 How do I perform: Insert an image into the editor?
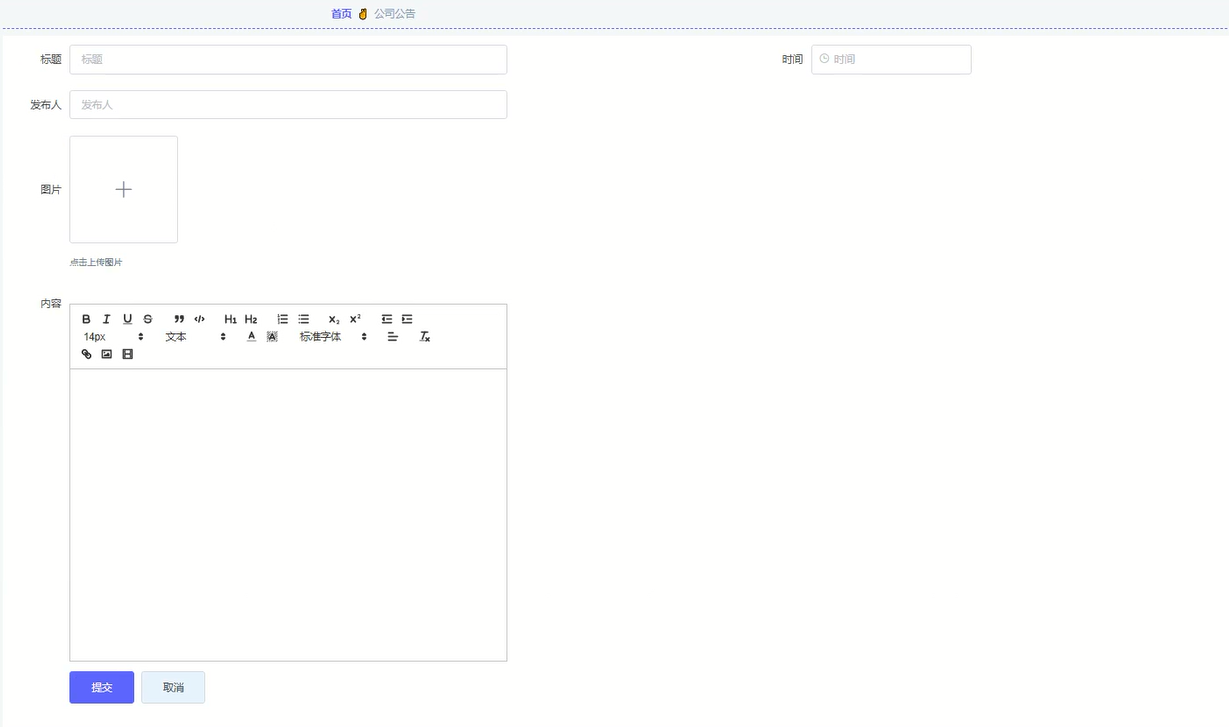point(106,353)
